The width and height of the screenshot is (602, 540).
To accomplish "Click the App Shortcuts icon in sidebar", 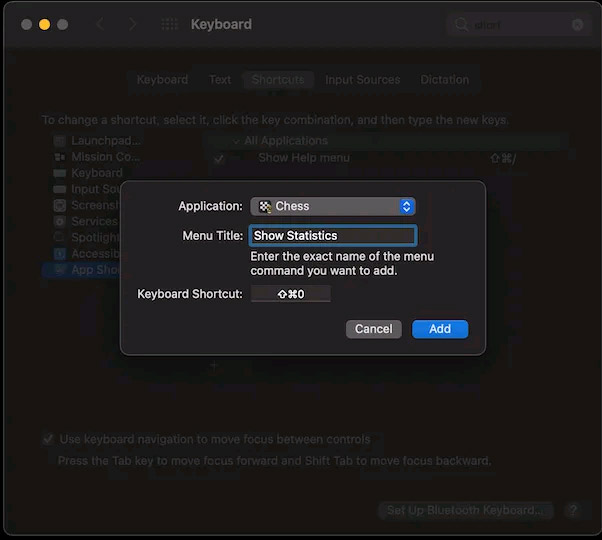I will 60,270.
